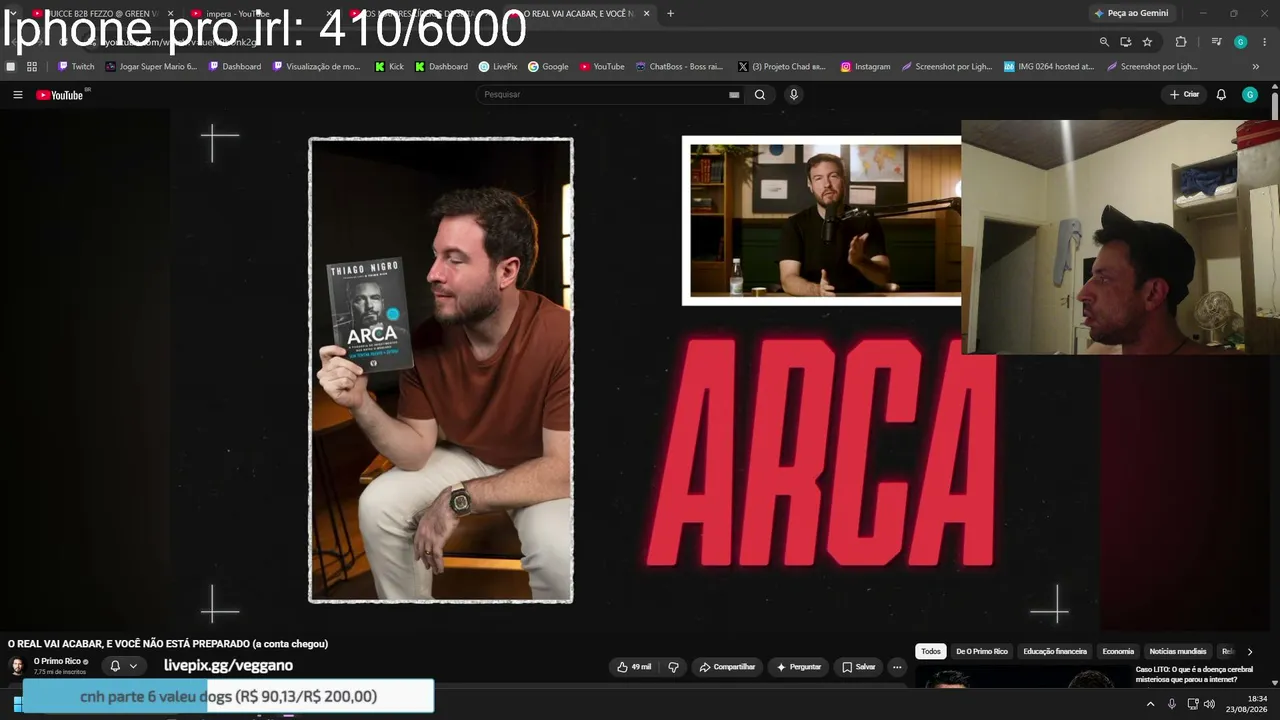Switch to the impera - YouTube tab
Viewport: 1280px width, 720px height.
click(260, 14)
